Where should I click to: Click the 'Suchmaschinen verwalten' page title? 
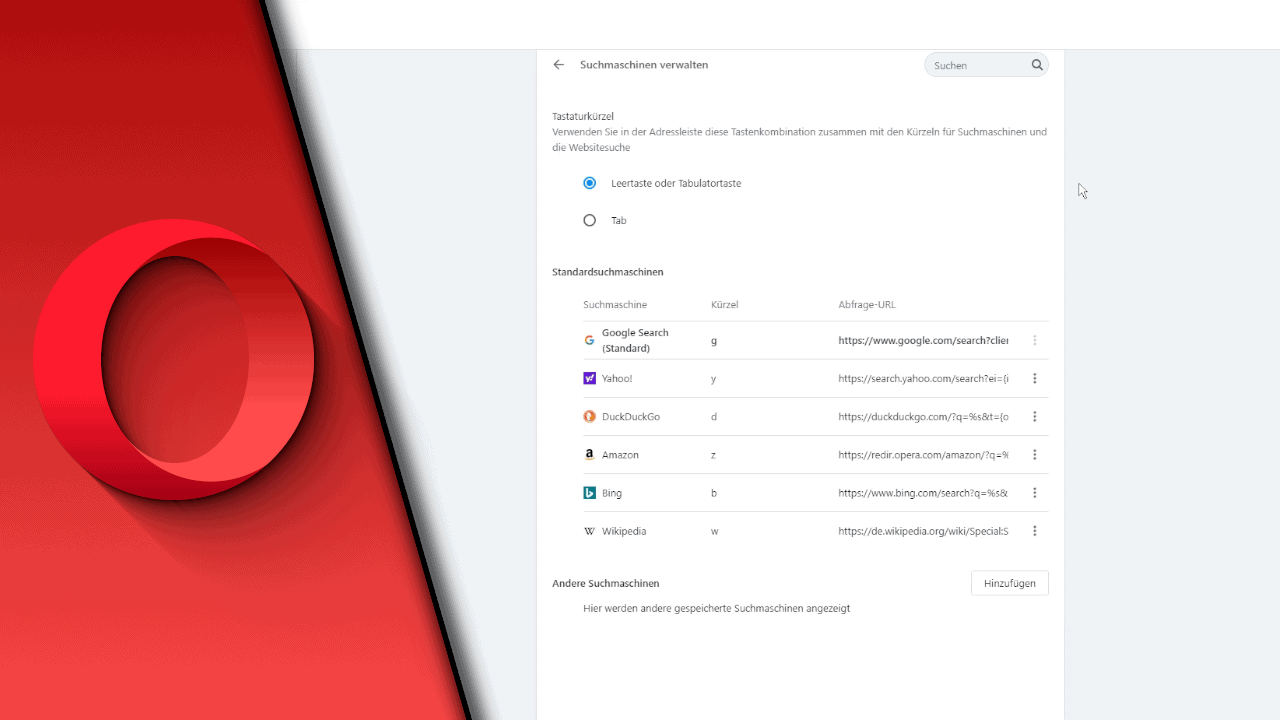644,65
